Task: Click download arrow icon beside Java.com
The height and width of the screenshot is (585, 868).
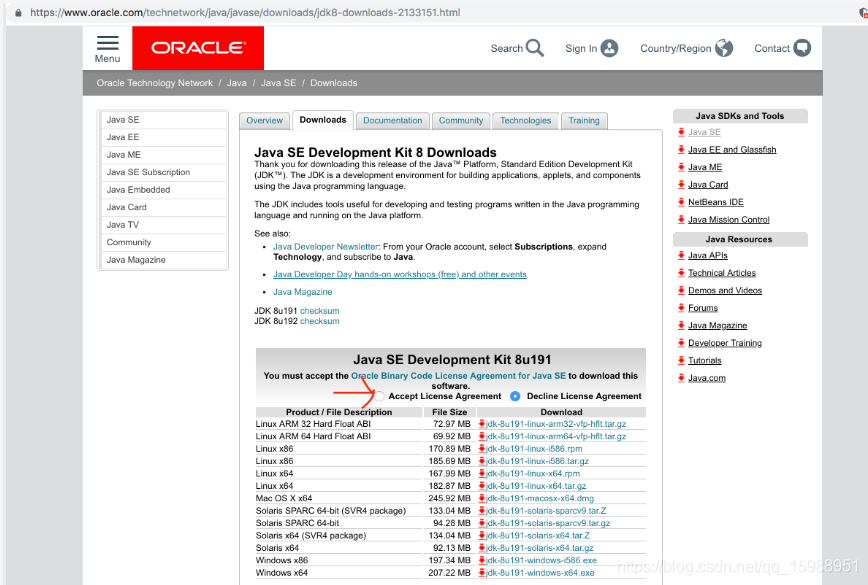Action: click(x=681, y=378)
